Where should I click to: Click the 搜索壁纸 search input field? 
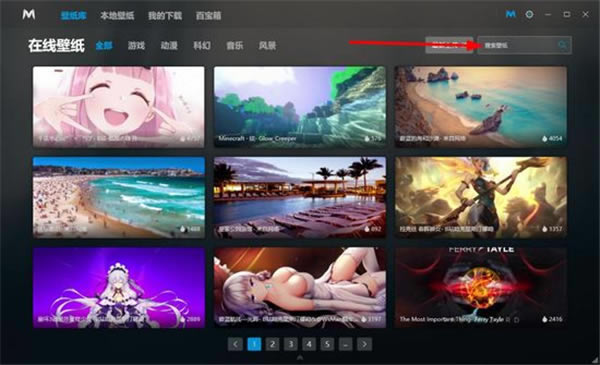[524, 45]
